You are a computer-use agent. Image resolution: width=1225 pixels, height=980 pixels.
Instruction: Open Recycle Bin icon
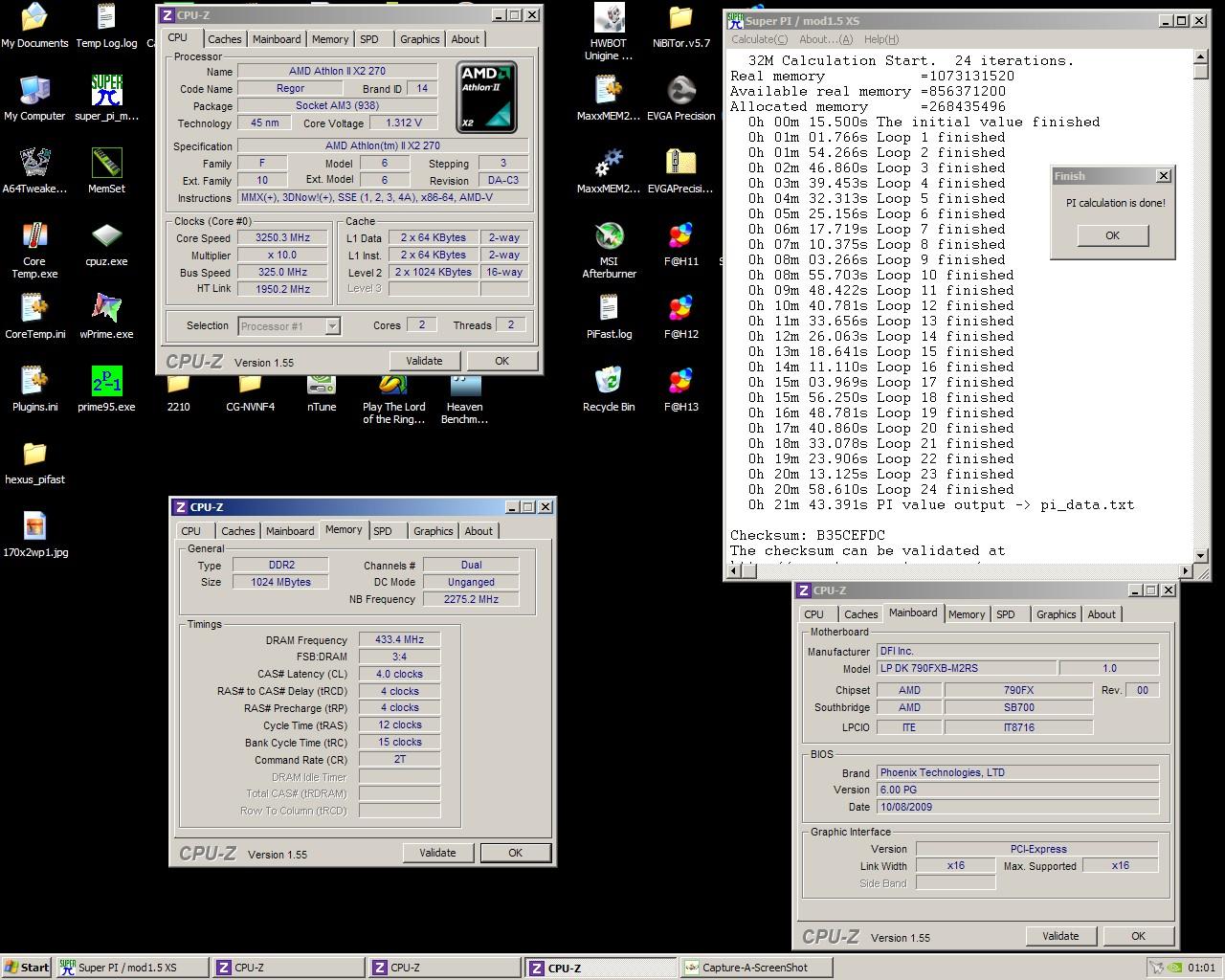click(609, 390)
